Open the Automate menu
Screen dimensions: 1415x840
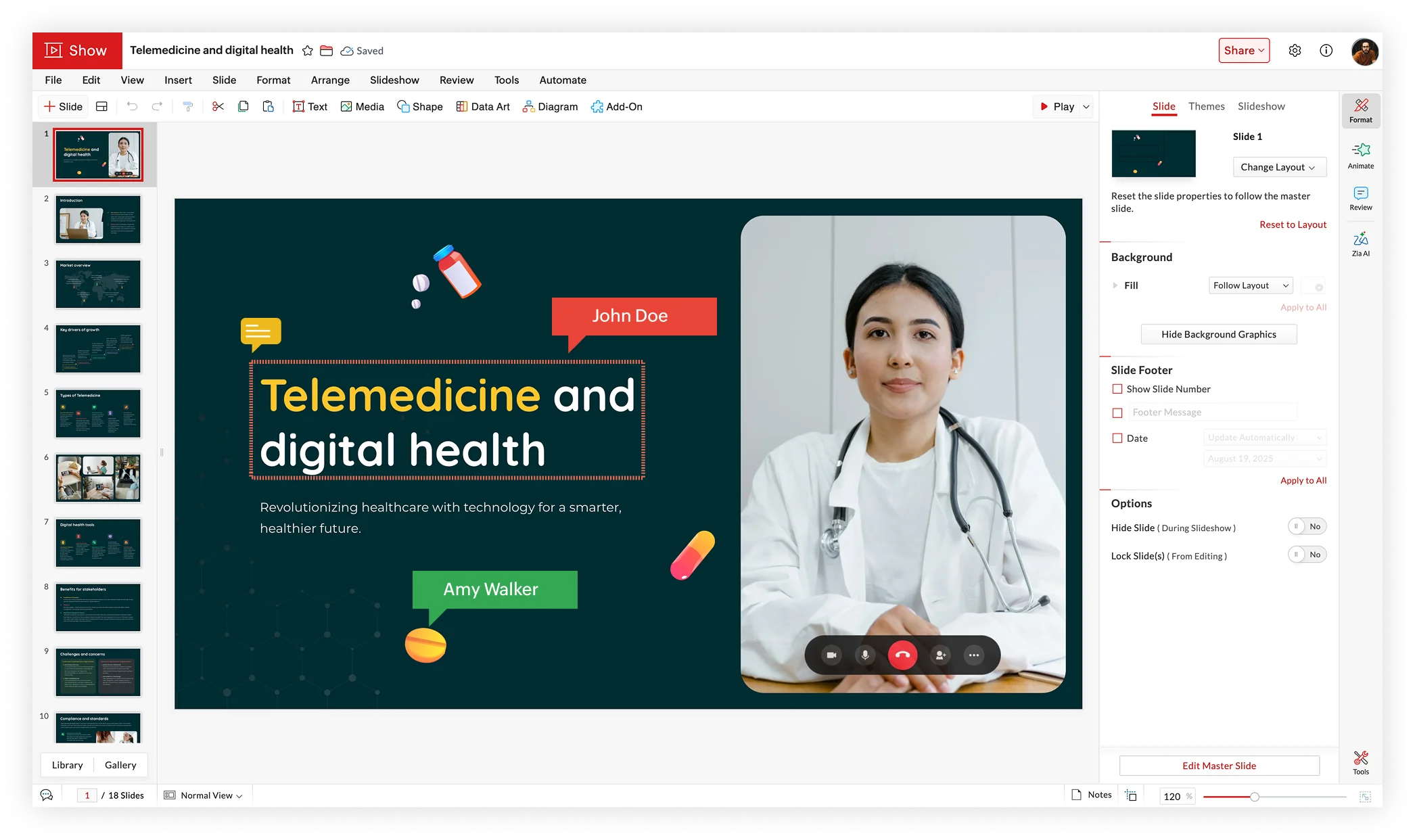pos(562,80)
